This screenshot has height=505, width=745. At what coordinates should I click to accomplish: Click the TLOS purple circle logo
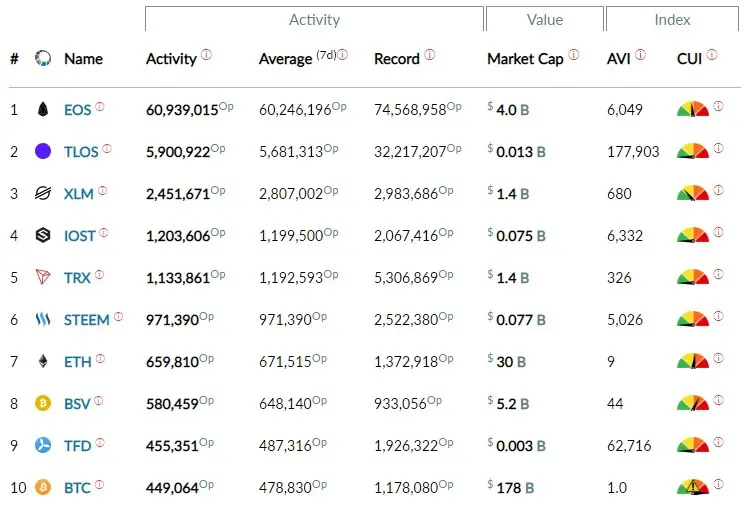(x=43, y=151)
